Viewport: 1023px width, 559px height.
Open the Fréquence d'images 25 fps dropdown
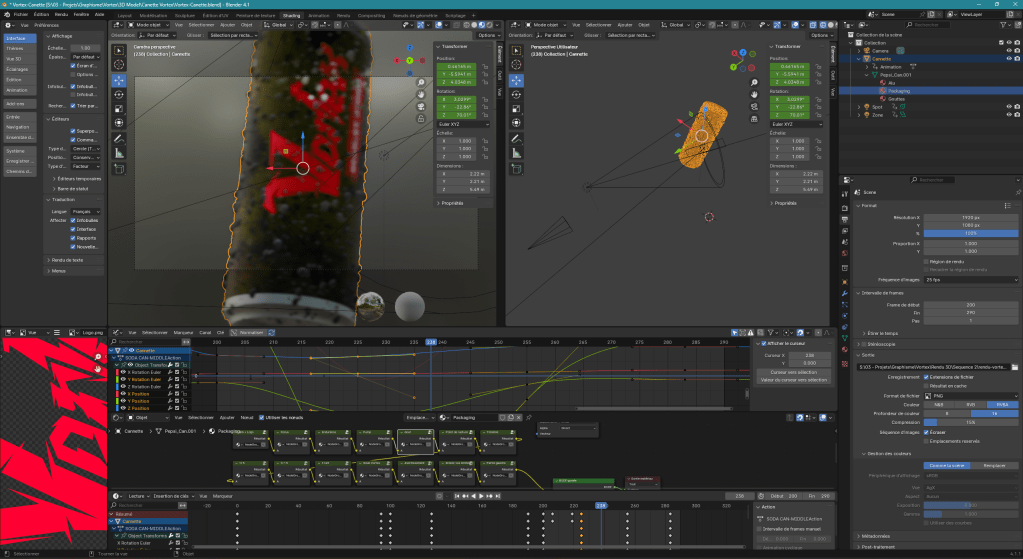coord(971,280)
